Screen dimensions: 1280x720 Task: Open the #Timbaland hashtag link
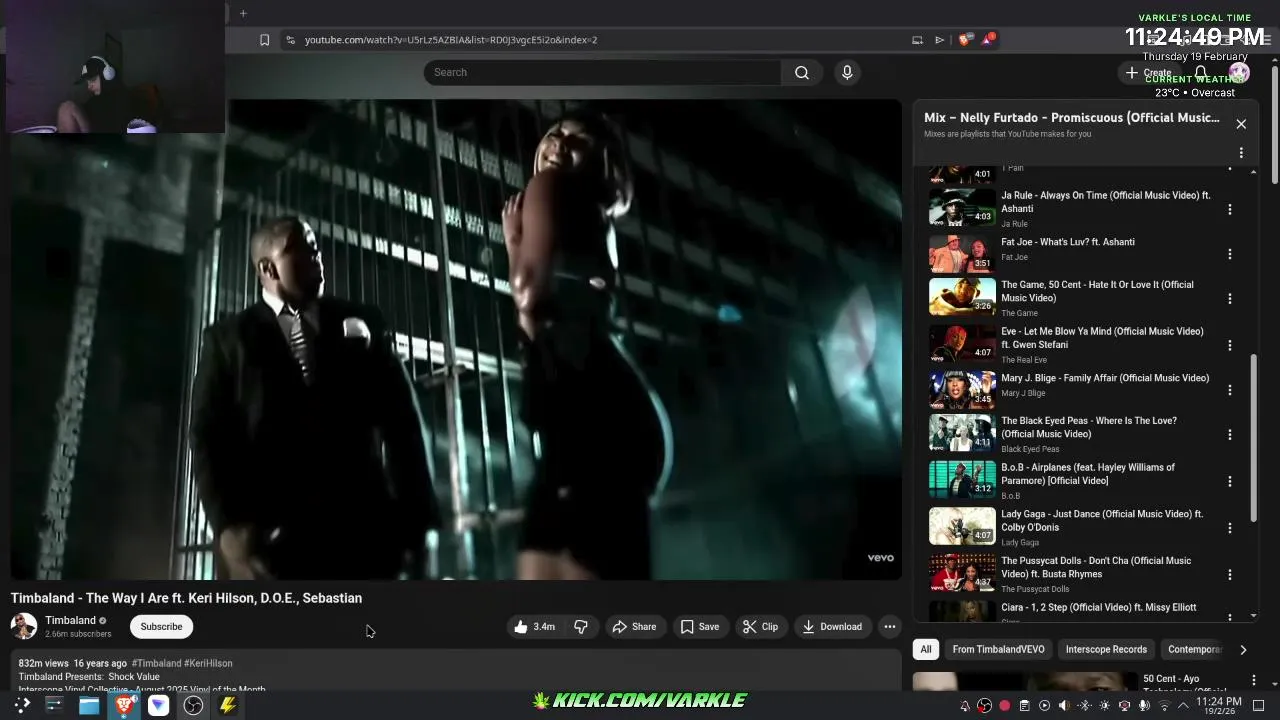[156, 663]
